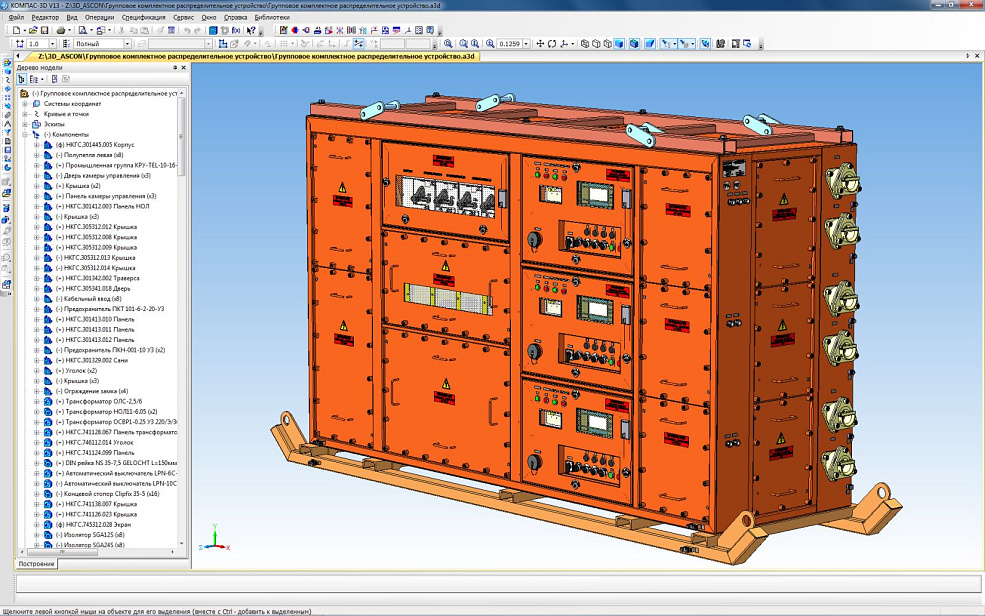
Task: Open the Полный display mode dropdown
Action: point(127,44)
